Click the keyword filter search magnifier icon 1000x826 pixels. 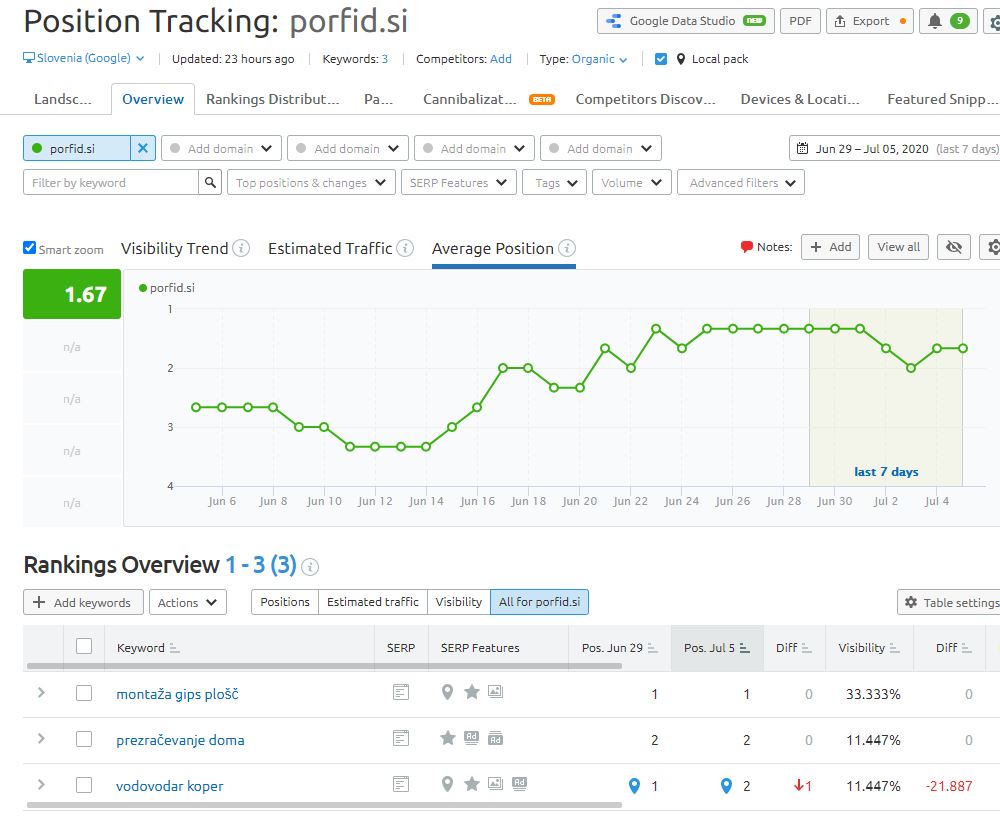[x=211, y=183]
